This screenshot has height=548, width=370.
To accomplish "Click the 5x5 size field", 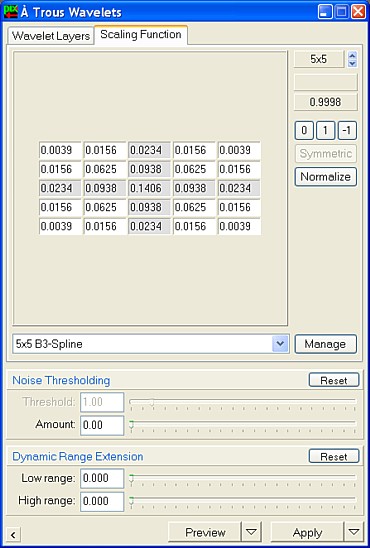I will tap(319, 59).
